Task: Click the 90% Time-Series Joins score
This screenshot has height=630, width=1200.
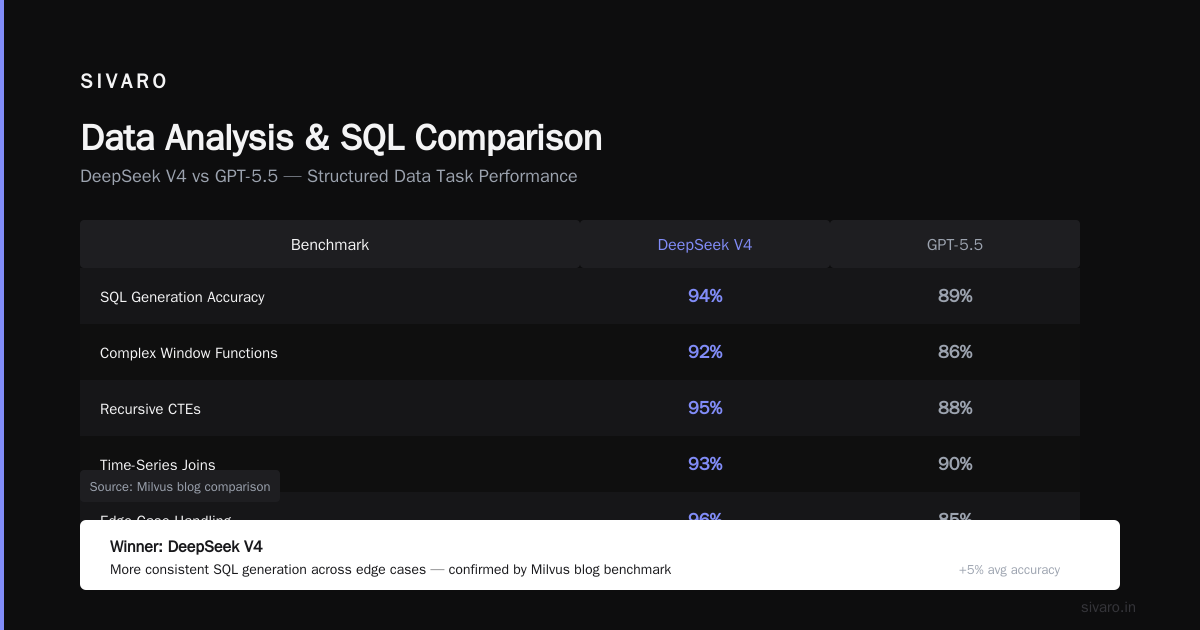Action: click(x=955, y=464)
